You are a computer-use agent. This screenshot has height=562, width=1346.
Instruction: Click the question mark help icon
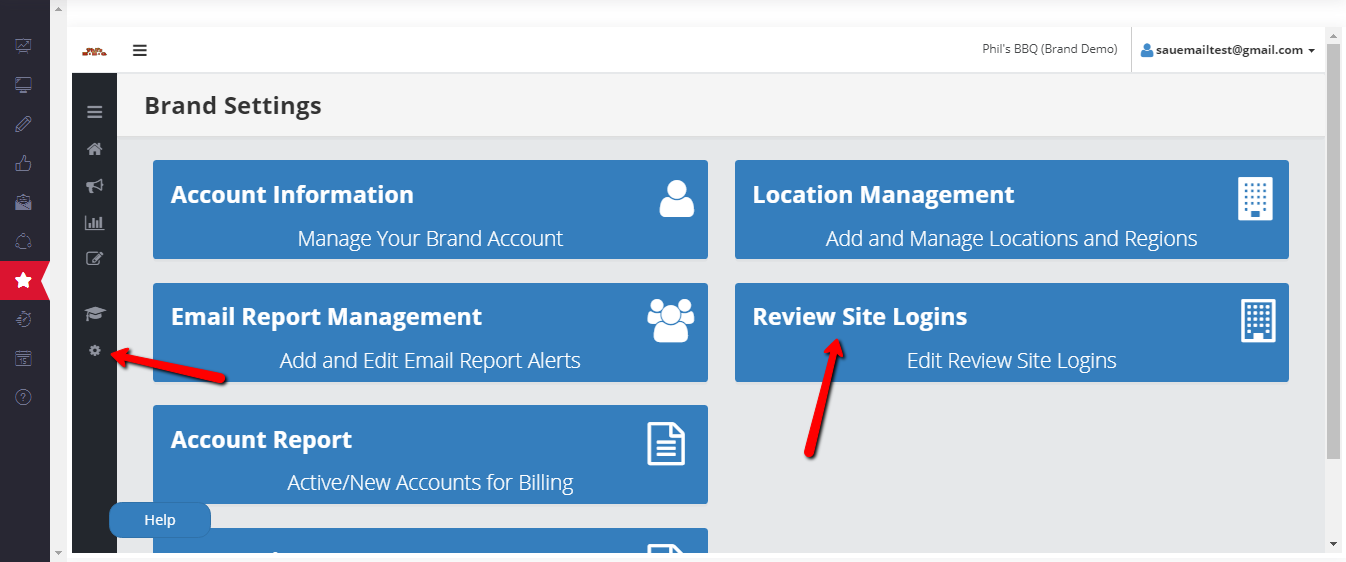pyautogui.click(x=24, y=397)
